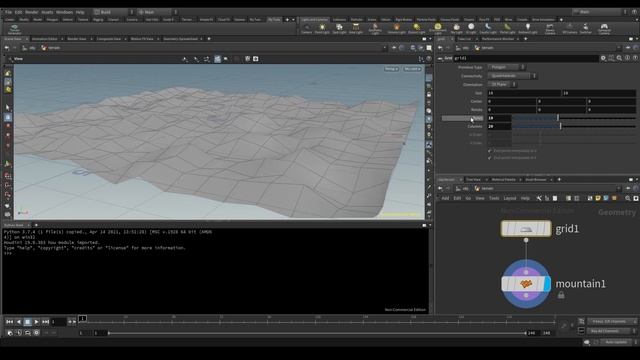Click the Portal Light shelf tool
This screenshot has height=360, width=640.
point(507,28)
